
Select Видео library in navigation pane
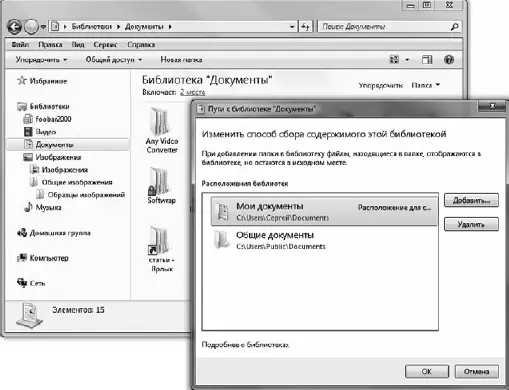click(46, 132)
